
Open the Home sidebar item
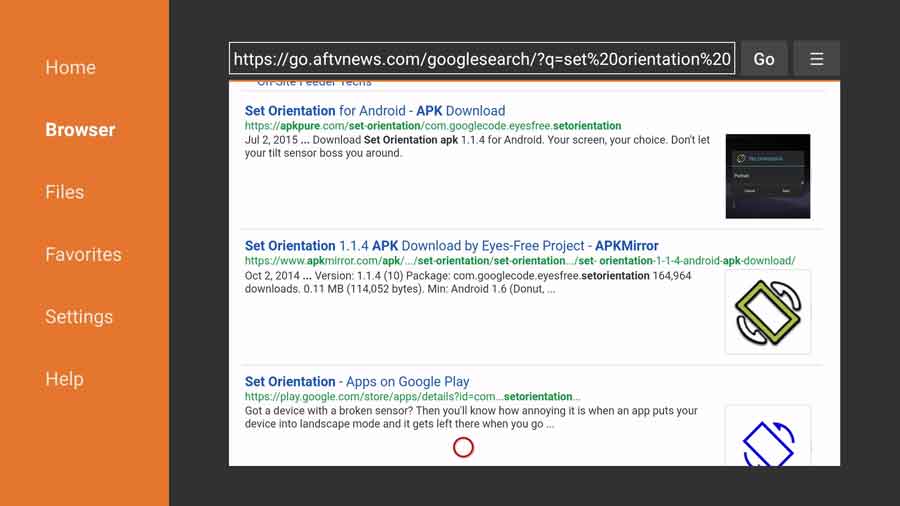click(71, 67)
